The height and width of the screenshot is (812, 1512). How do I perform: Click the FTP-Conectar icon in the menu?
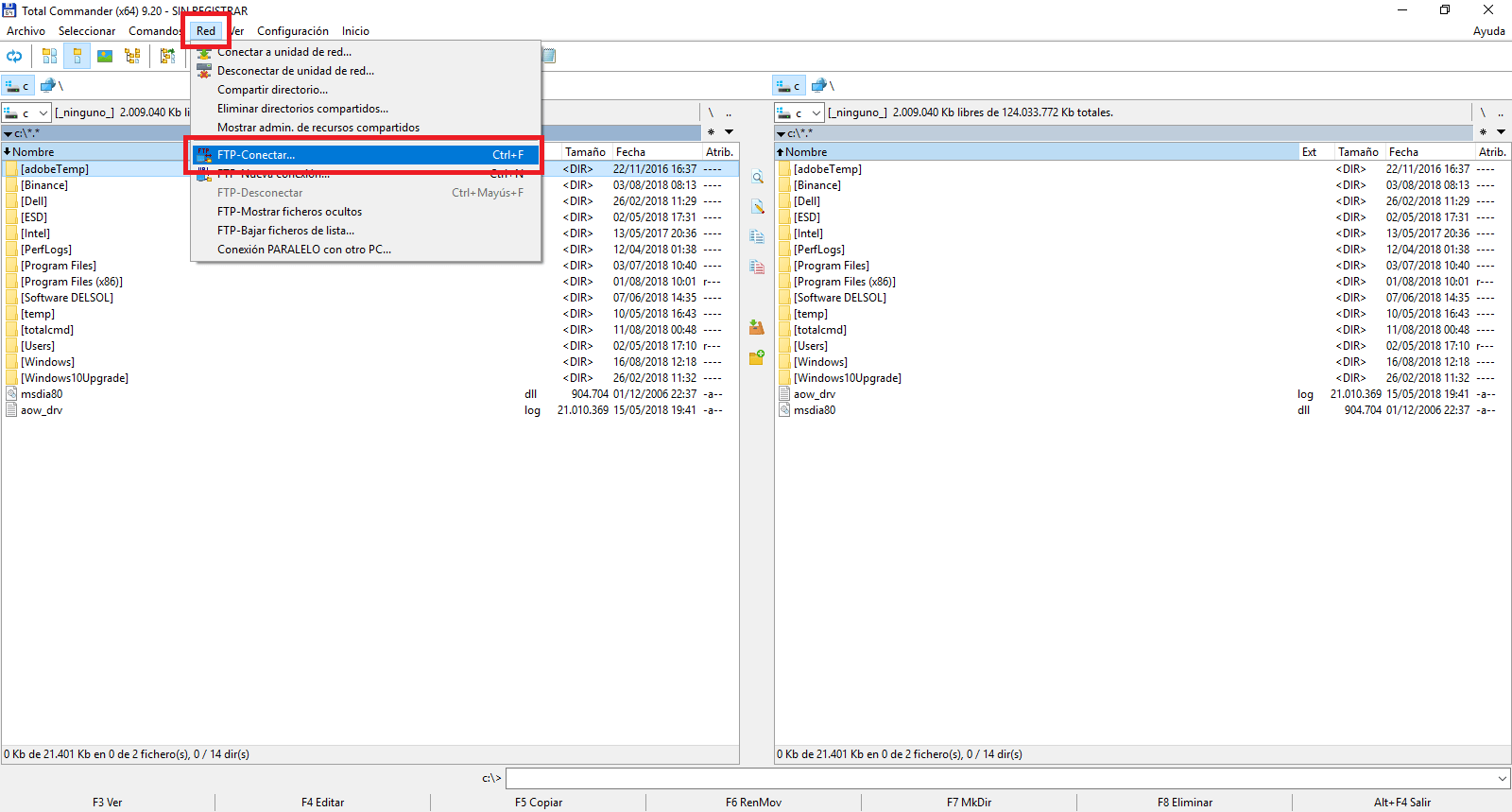[204, 155]
